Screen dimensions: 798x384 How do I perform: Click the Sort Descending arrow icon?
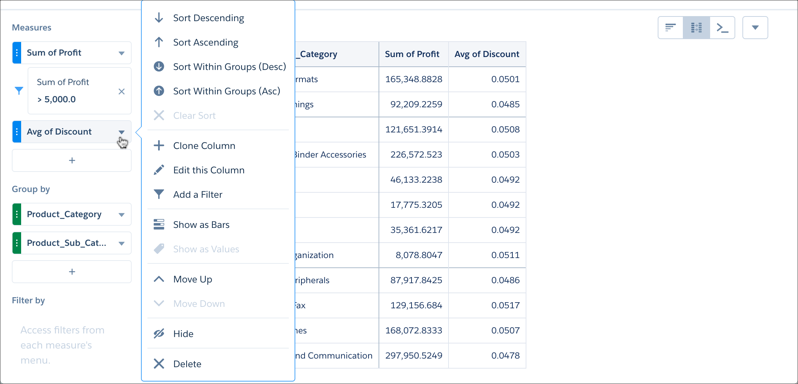[159, 18]
